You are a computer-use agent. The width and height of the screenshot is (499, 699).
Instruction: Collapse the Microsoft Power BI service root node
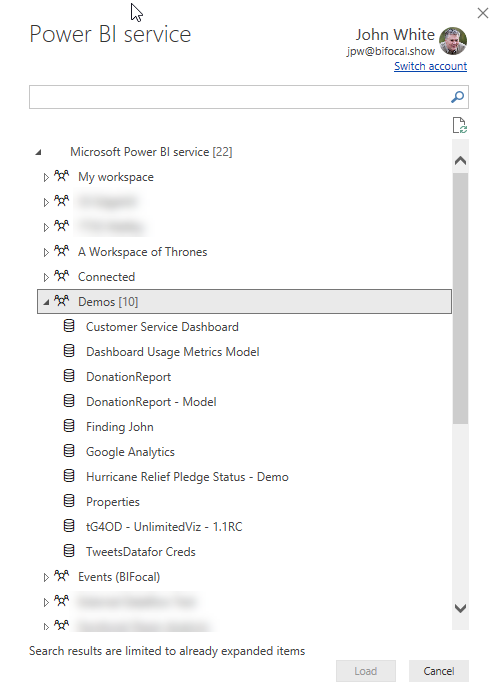[x=39, y=152]
